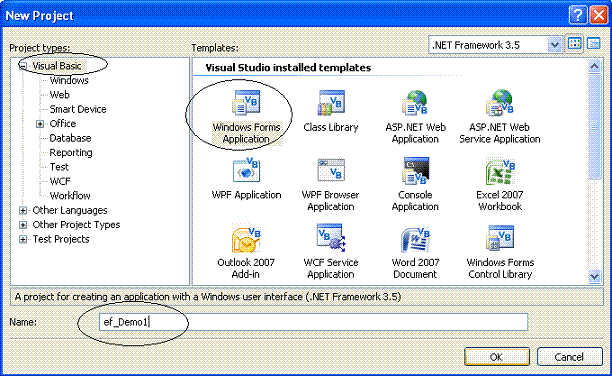The image size is (612, 376).
Task: Select the Smart Device project type
Action: pos(78,109)
